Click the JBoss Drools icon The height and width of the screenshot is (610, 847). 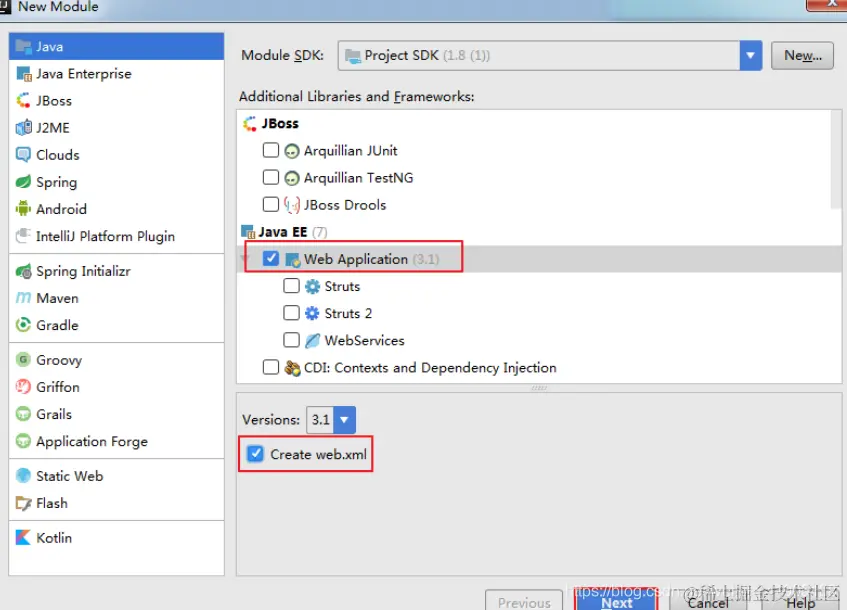pyautogui.click(x=292, y=205)
